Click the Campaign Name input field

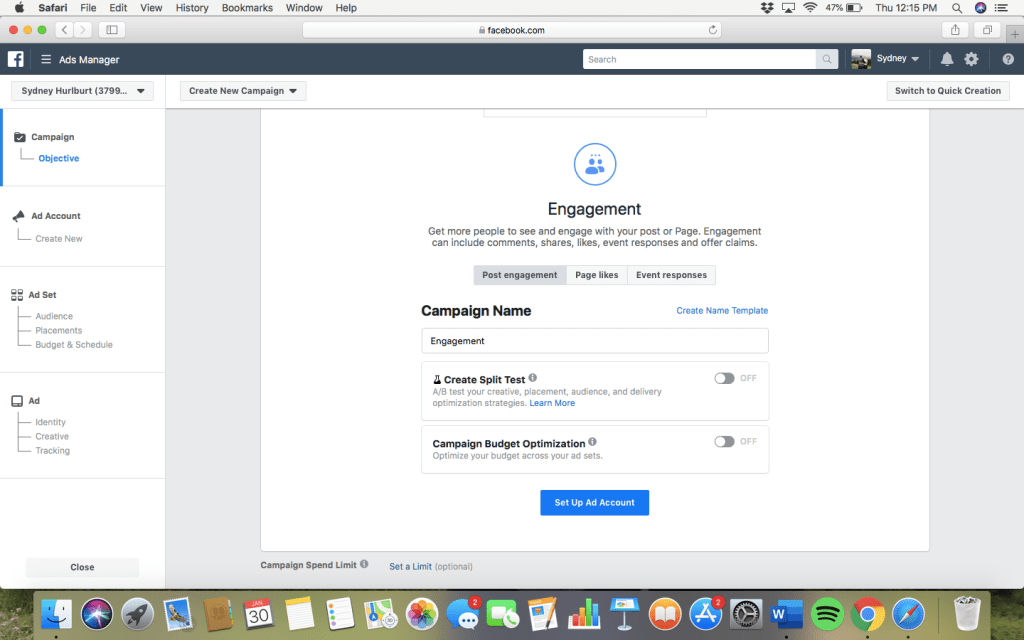(x=594, y=341)
